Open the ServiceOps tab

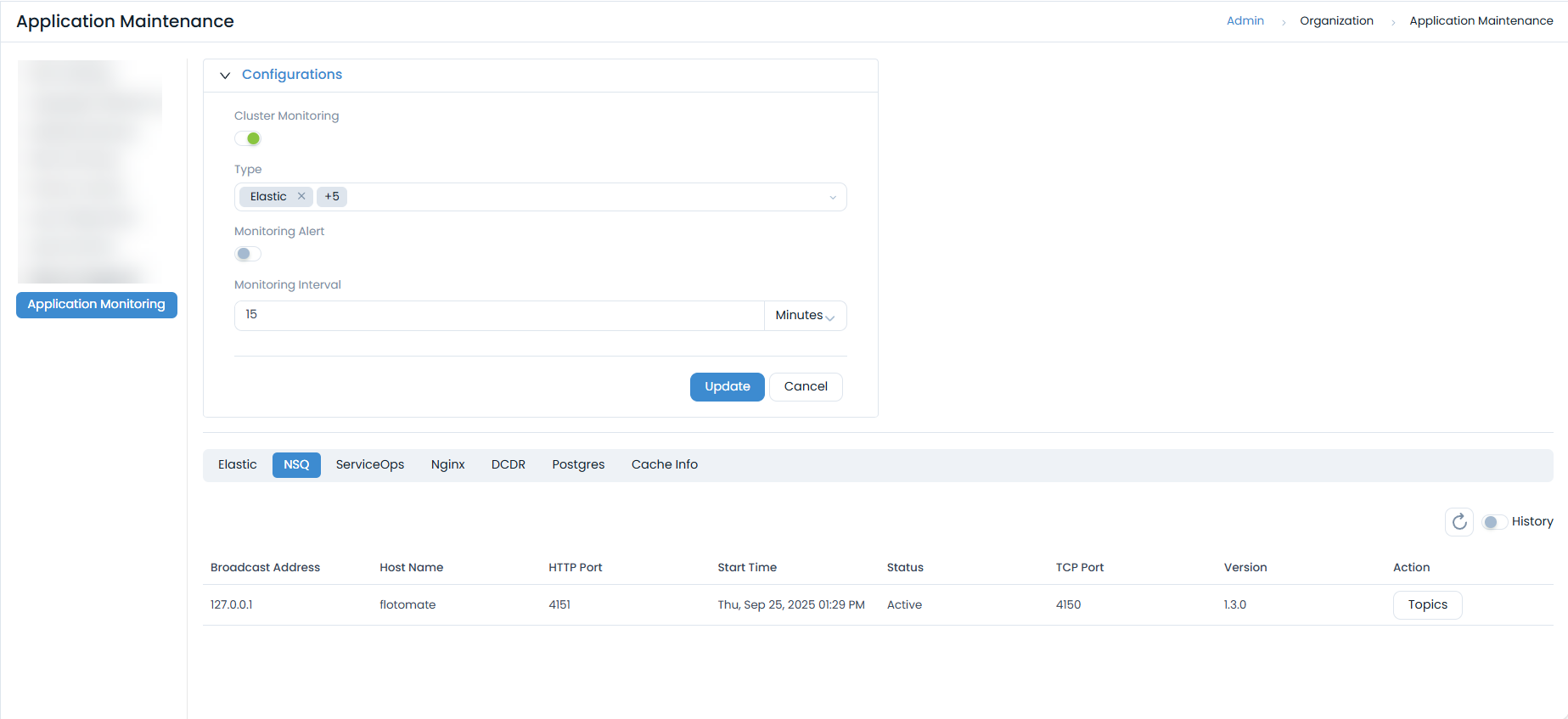click(x=369, y=465)
